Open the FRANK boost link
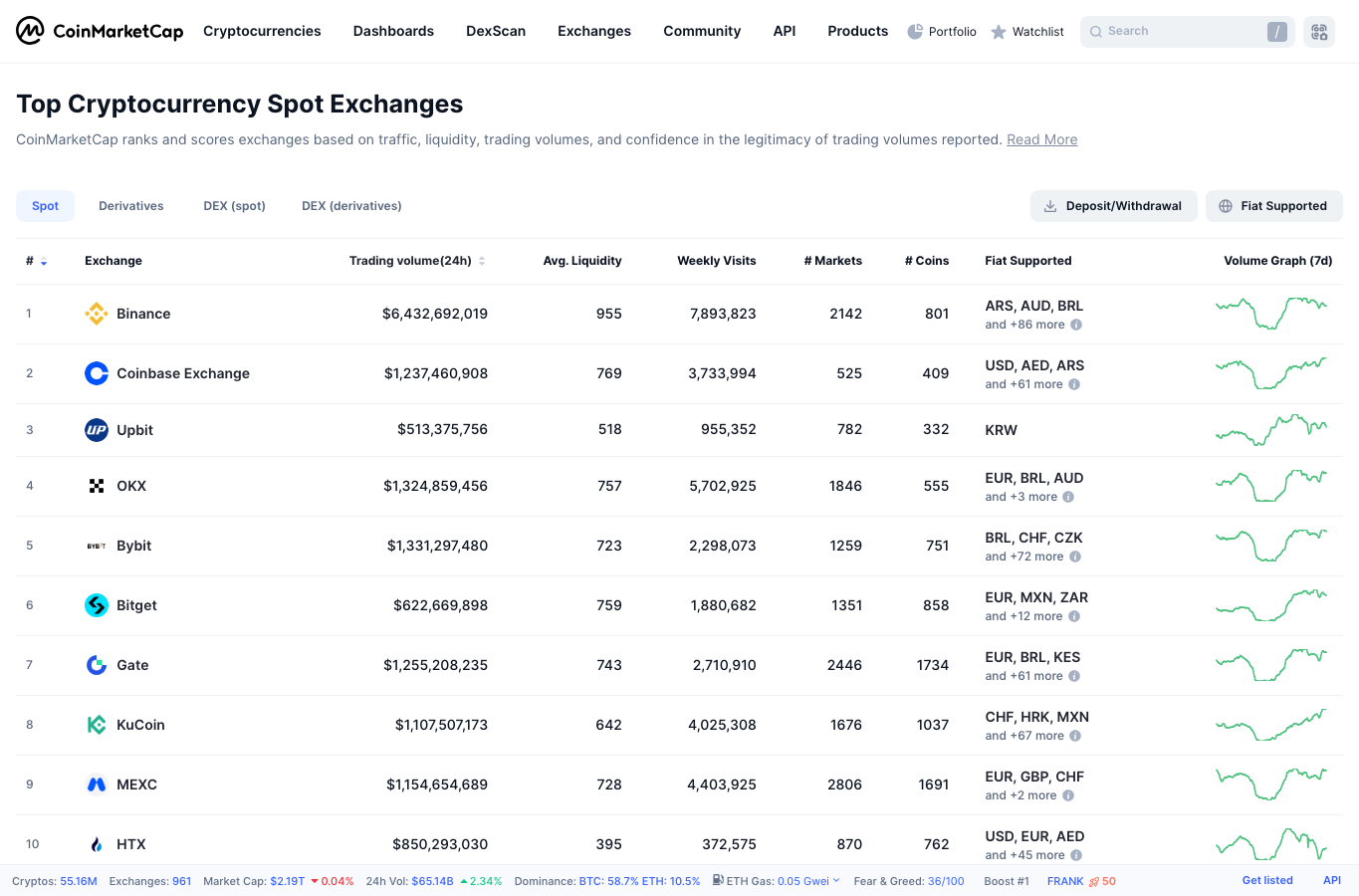 pyautogui.click(x=1064, y=881)
